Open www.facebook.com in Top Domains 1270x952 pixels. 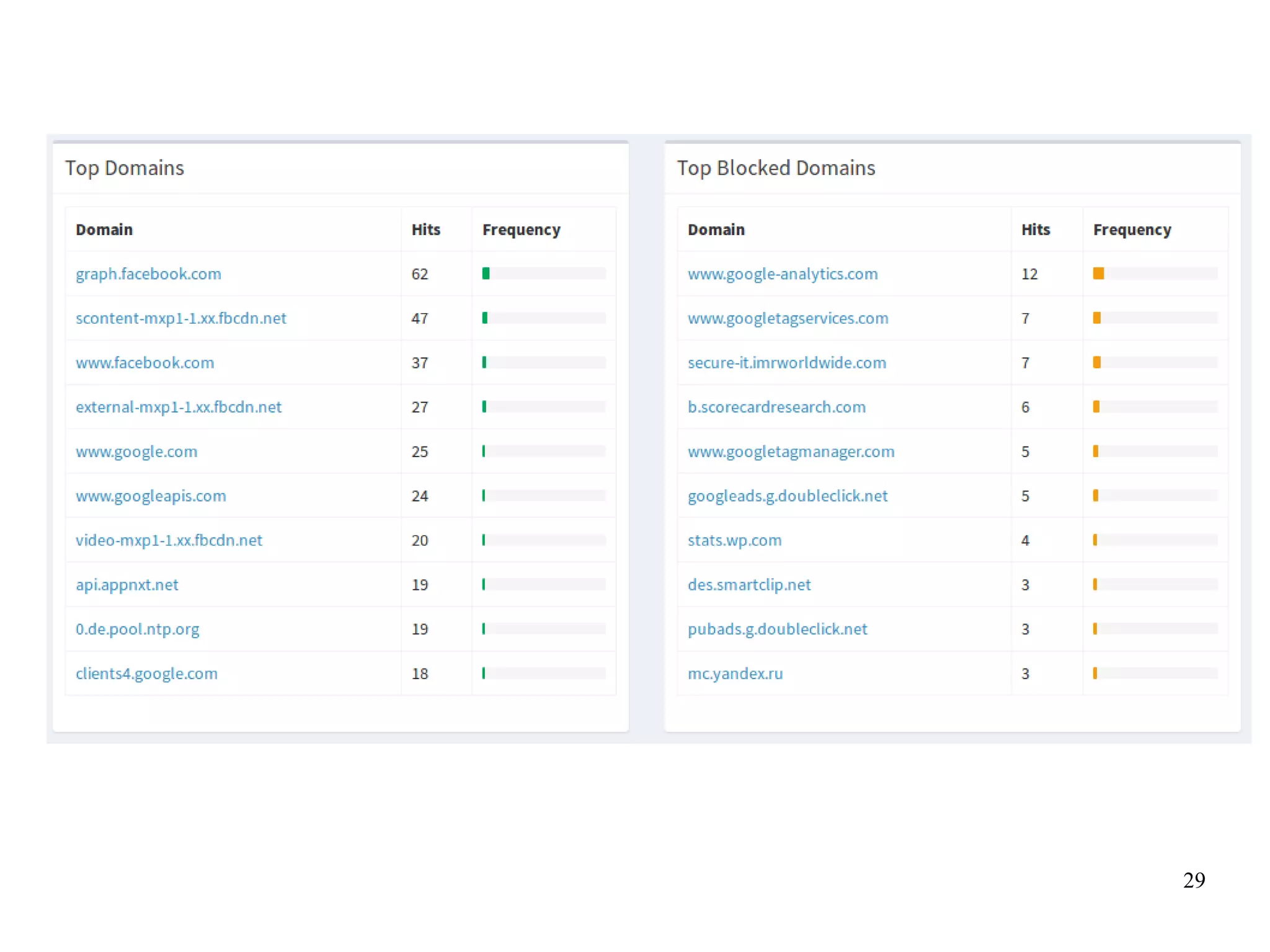(144, 363)
